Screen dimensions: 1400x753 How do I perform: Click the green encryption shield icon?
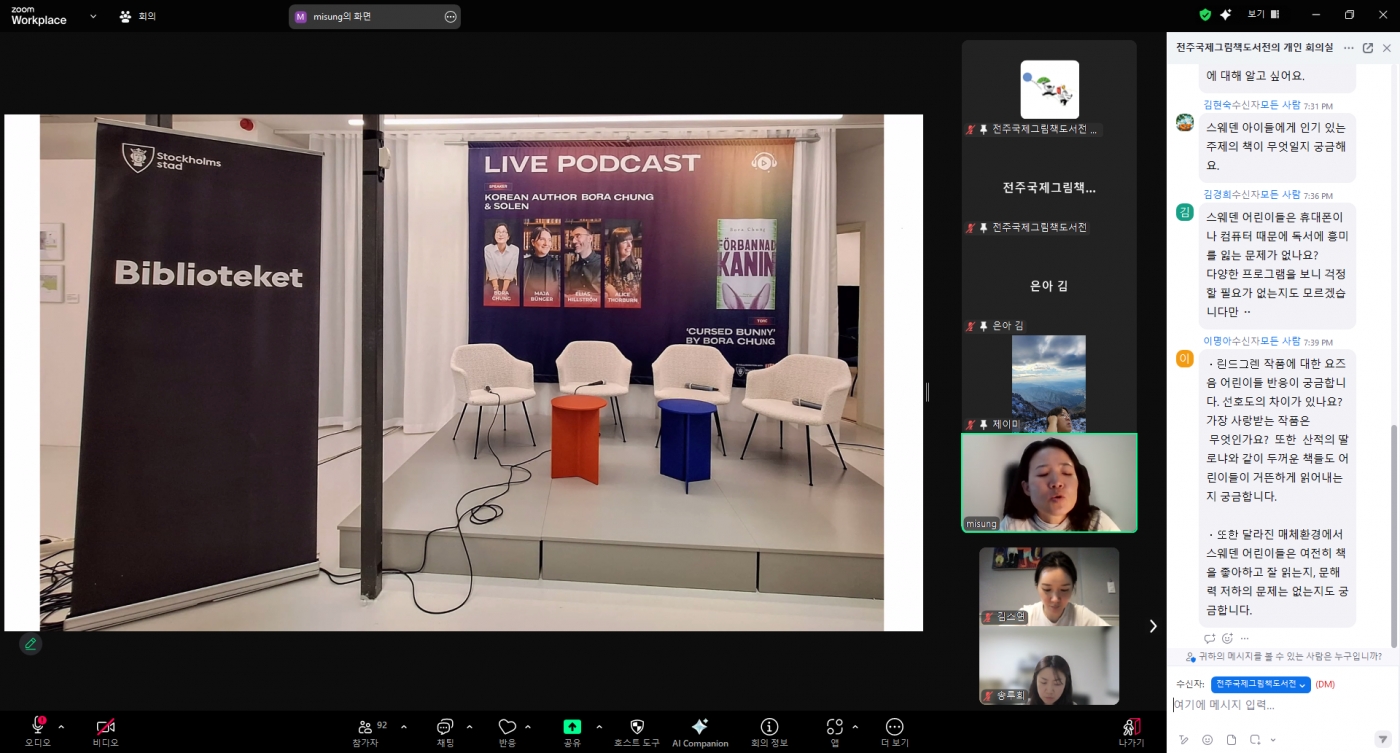(1205, 15)
